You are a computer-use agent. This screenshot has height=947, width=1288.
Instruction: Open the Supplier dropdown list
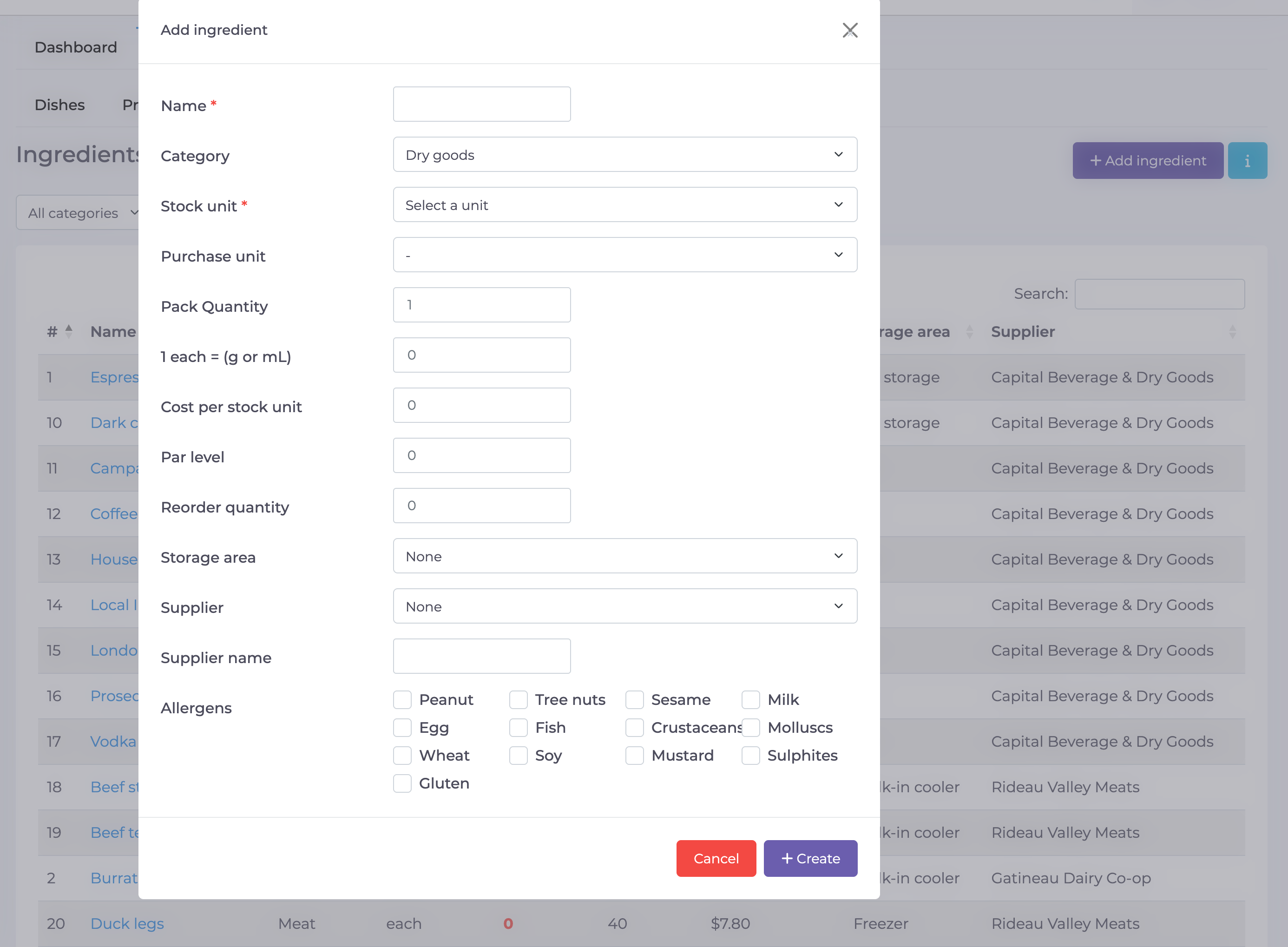click(x=625, y=606)
